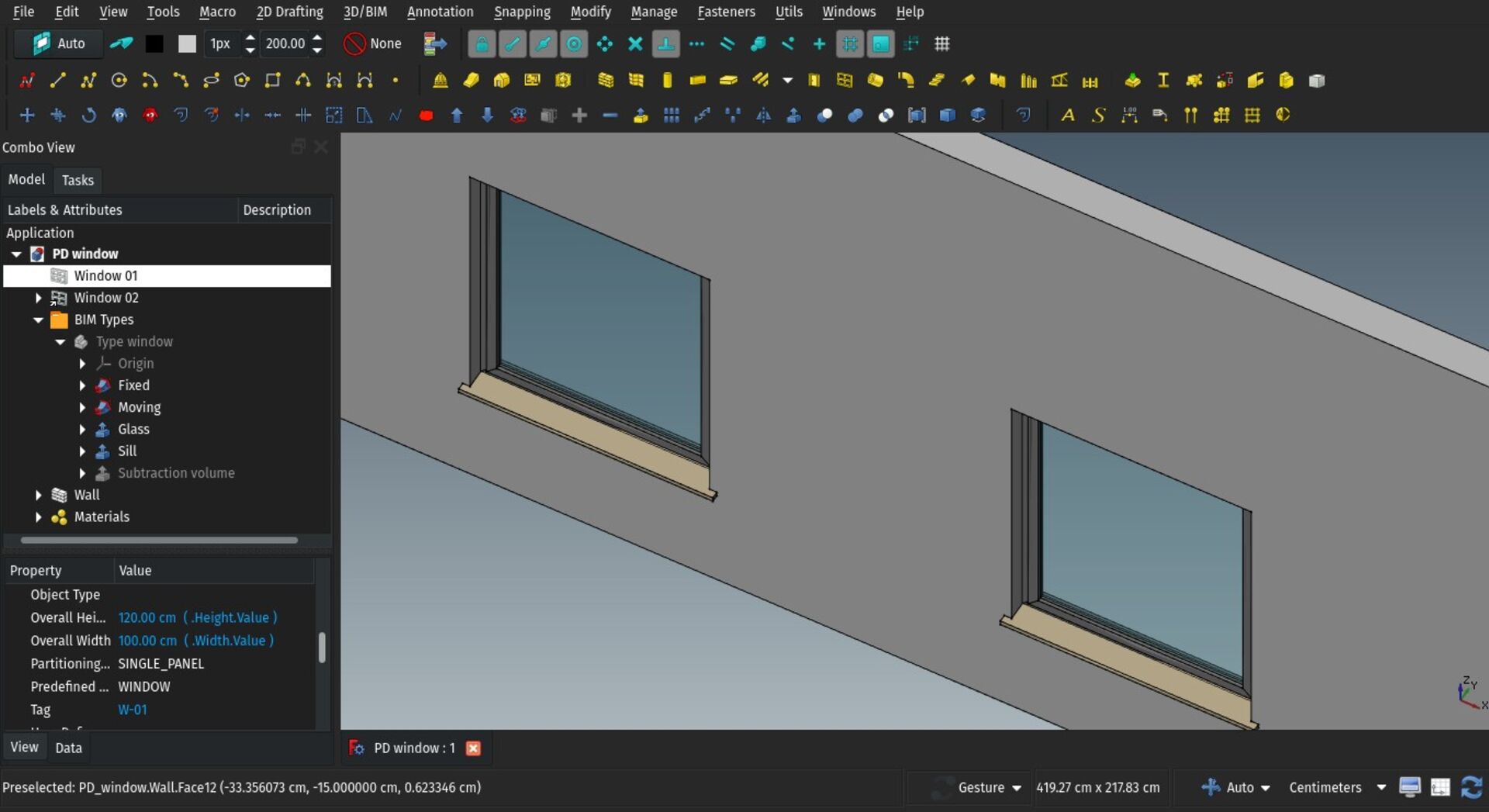Create a BIM Column
This screenshot has width=1489, height=812.
(667, 81)
